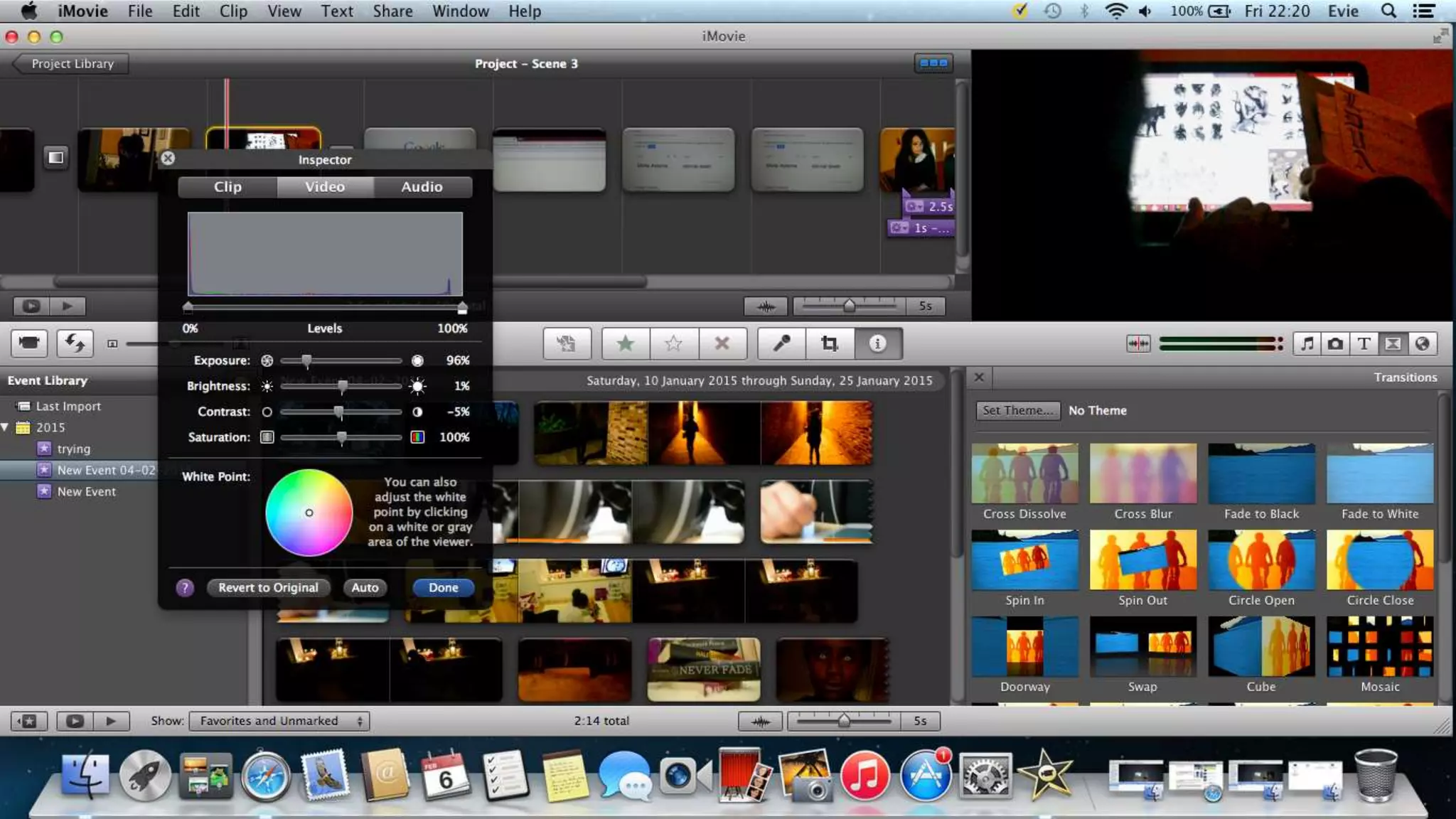Toggle audio skimming button near the meter
The width and height of the screenshot is (1456, 819).
[x=1138, y=344]
